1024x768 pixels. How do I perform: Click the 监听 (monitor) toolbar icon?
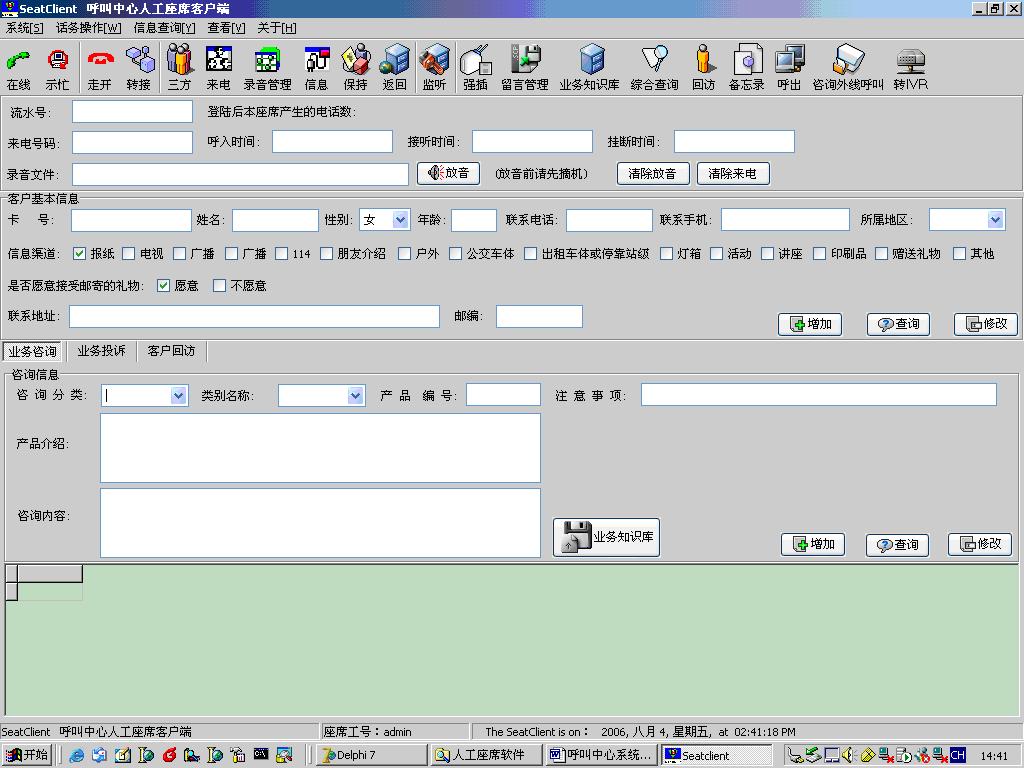click(x=434, y=68)
